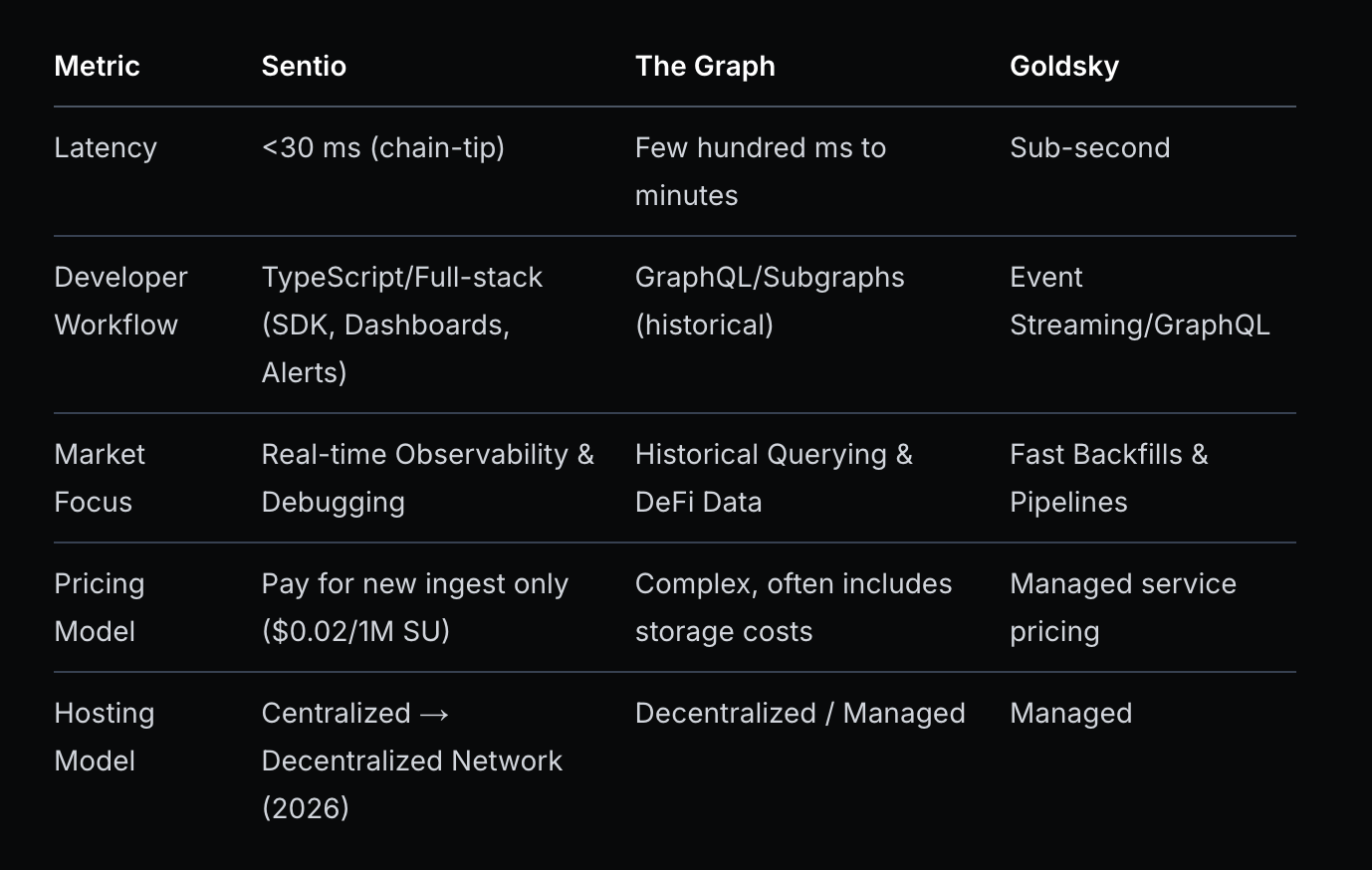Click the "Event Streaming/GraphQL" cell
This screenshot has width=1372, height=870.
click(x=1139, y=300)
